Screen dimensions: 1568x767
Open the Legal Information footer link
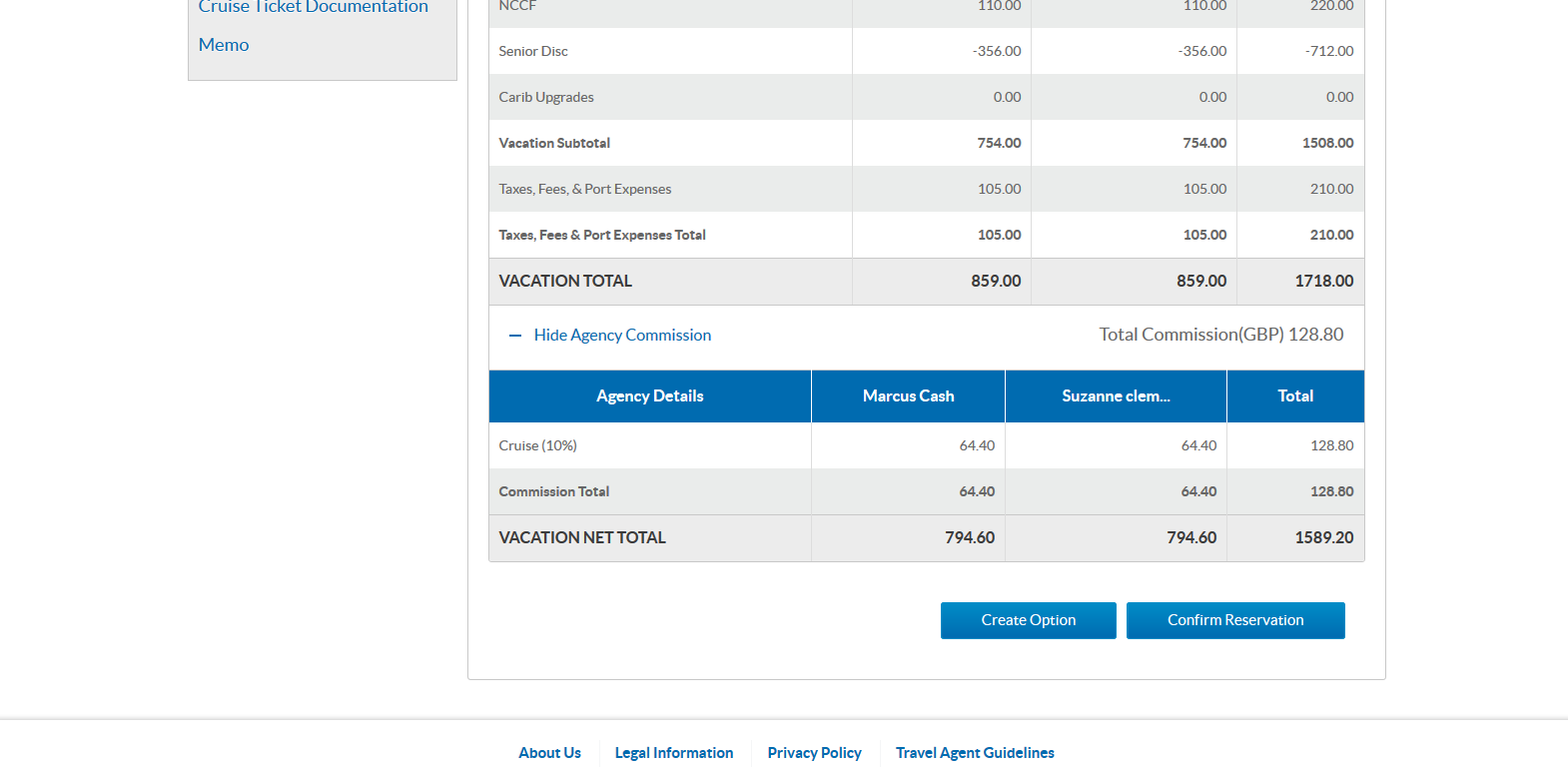tap(674, 753)
